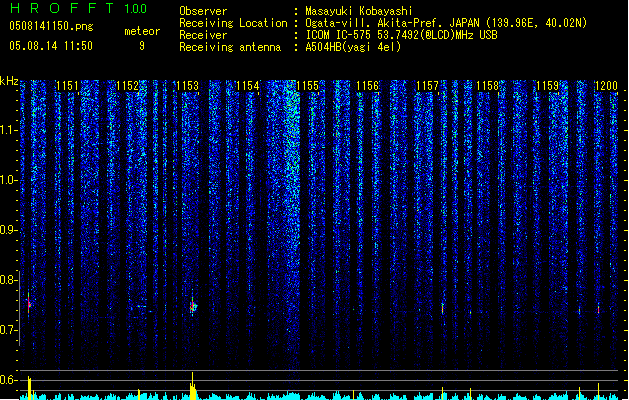
Task: Click the Receiving antenna label
Action: click(x=230, y=47)
